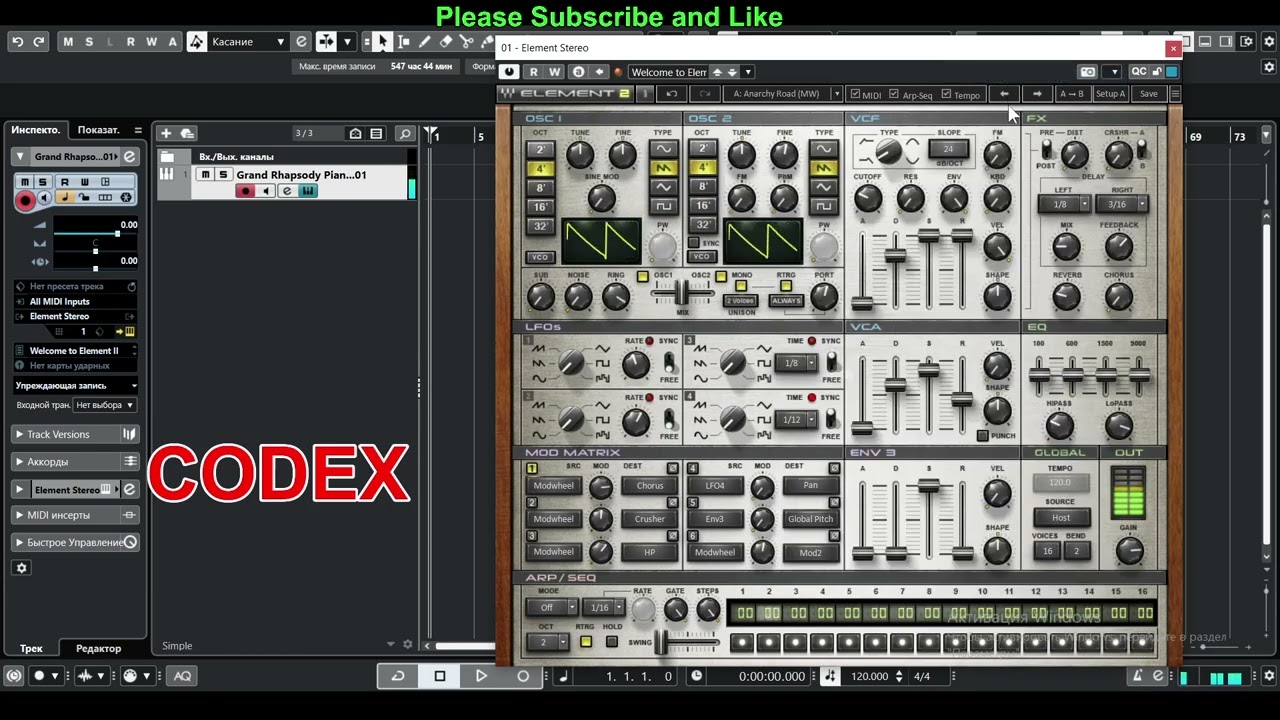Click next preset right arrow in Element
The image size is (1280, 720).
click(1037, 94)
